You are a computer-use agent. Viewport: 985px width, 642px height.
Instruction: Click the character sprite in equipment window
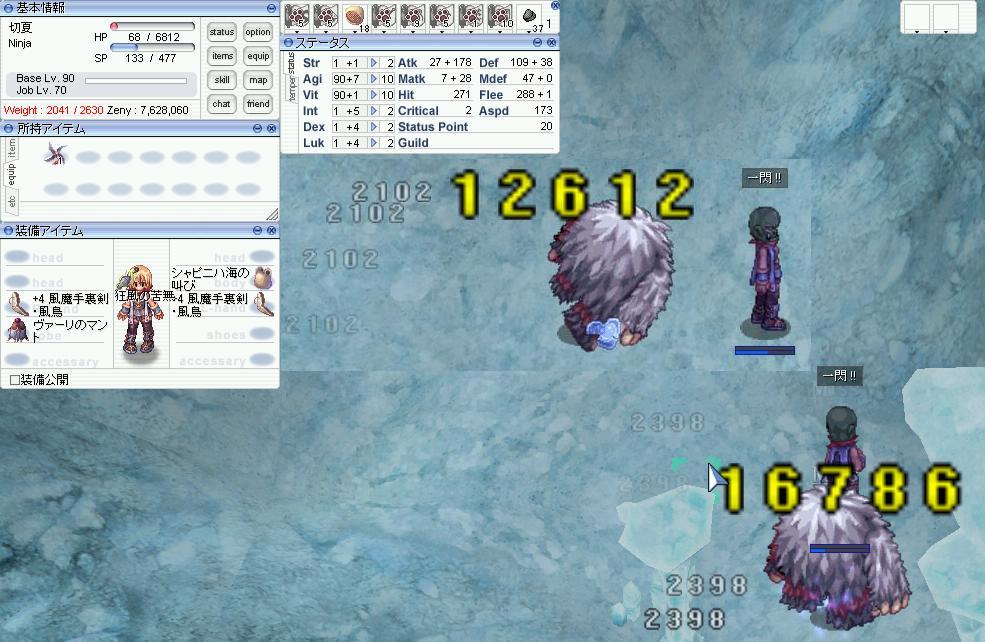141,309
